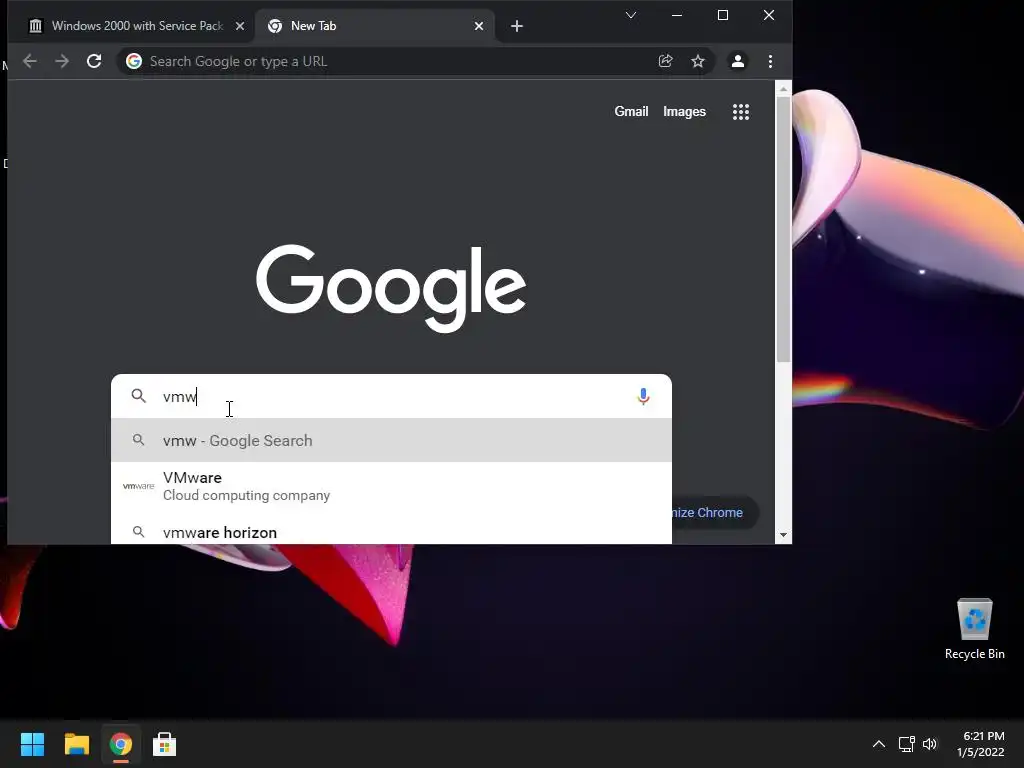Click the scrollbar down arrow
Image resolution: width=1024 pixels, height=768 pixels.
[x=783, y=536]
